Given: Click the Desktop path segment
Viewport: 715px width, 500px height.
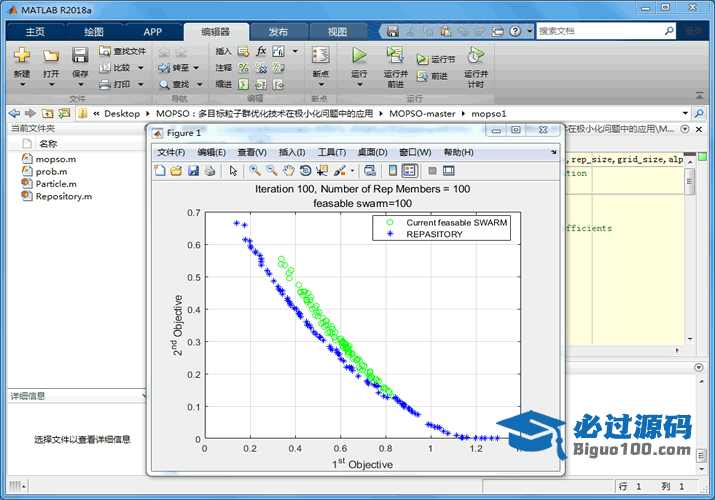Looking at the screenshot, I should [122, 113].
